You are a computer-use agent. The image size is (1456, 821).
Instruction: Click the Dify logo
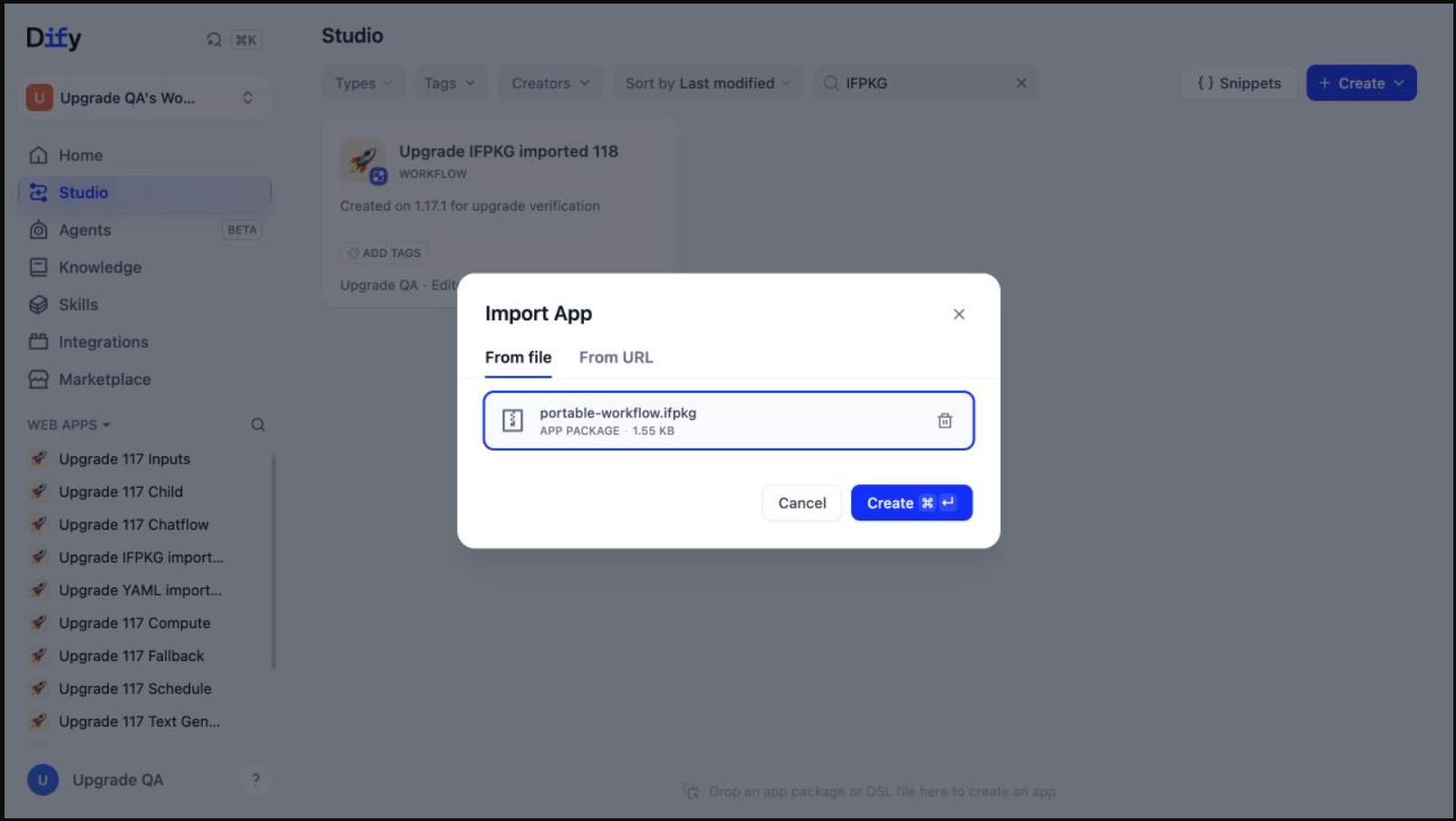[x=53, y=38]
